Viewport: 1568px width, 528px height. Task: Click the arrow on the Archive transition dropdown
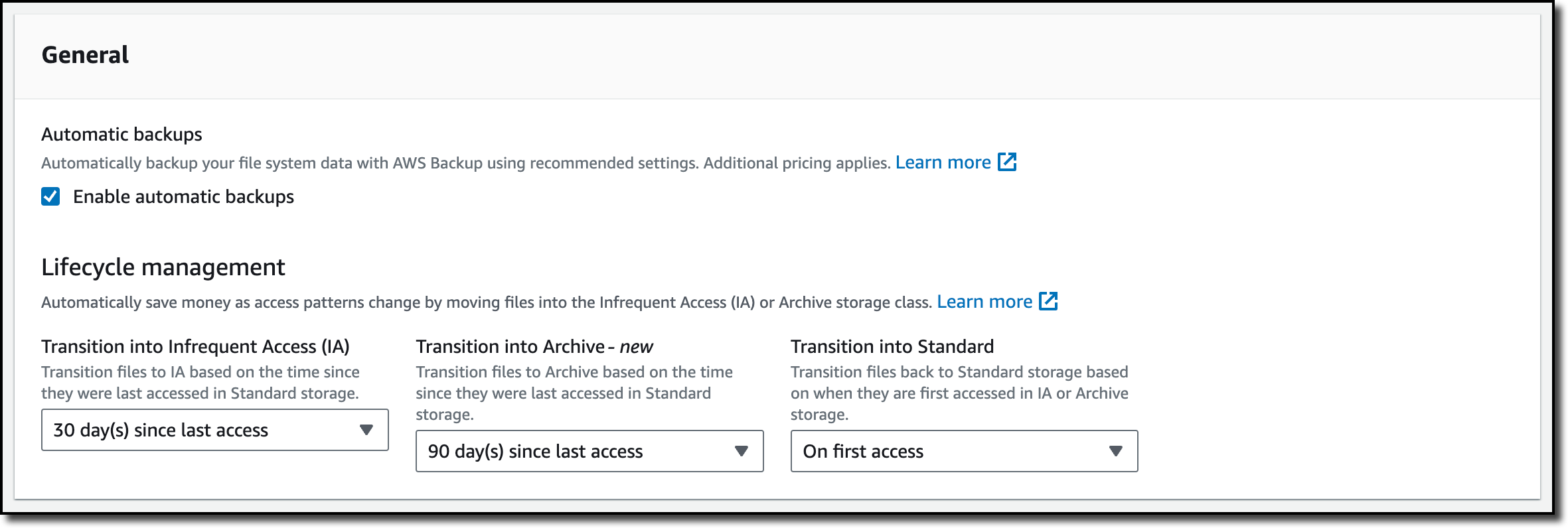point(741,451)
